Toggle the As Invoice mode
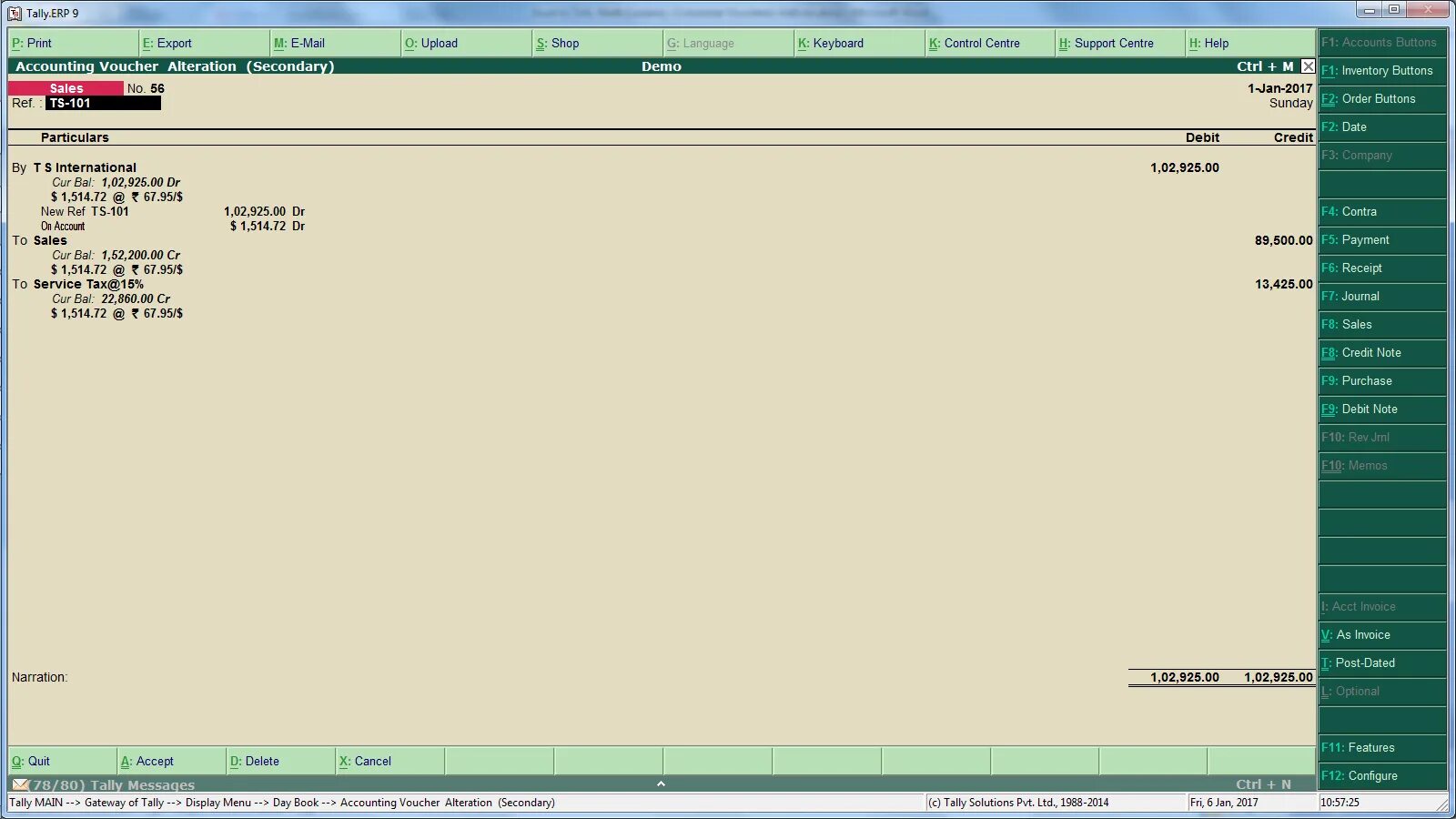Image resolution: width=1456 pixels, height=819 pixels. tap(1382, 635)
